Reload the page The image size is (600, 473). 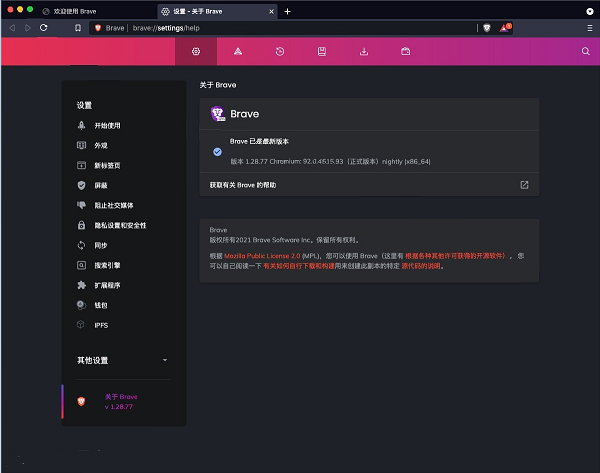coord(44,28)
